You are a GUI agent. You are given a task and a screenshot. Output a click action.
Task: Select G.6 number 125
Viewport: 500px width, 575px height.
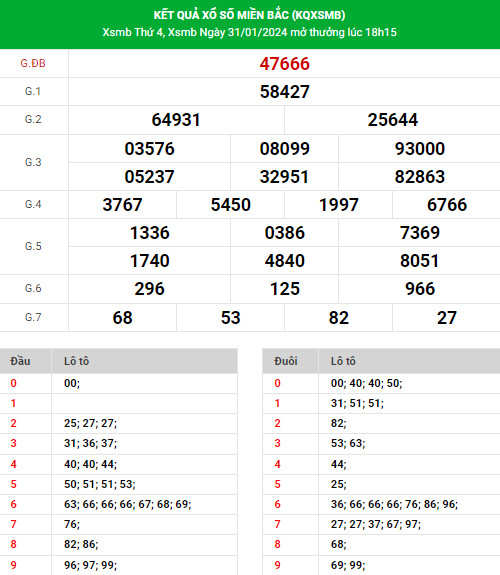pyautogui.click(x=285, y=289)
